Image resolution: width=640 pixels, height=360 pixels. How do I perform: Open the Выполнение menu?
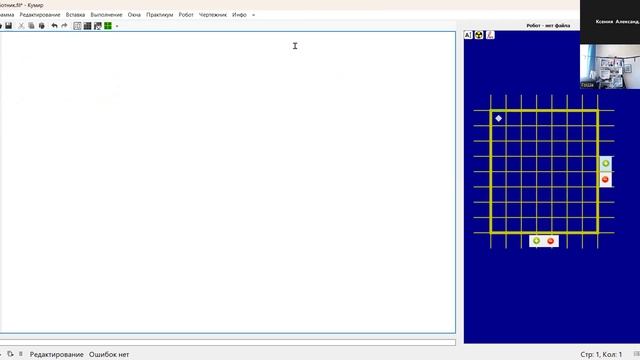[x=107, y=15]
